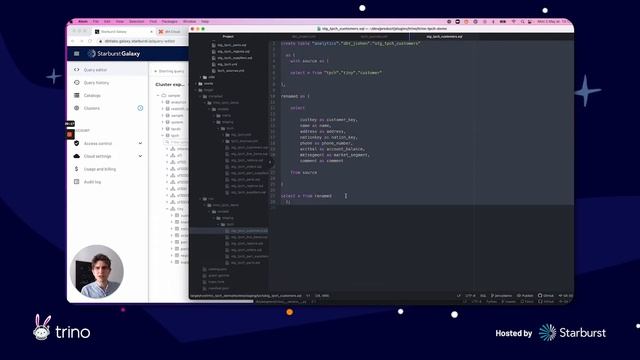Switch to the dbt Cloud browser tab
This screenshot has height=360, width=640.
pos(172,31)
